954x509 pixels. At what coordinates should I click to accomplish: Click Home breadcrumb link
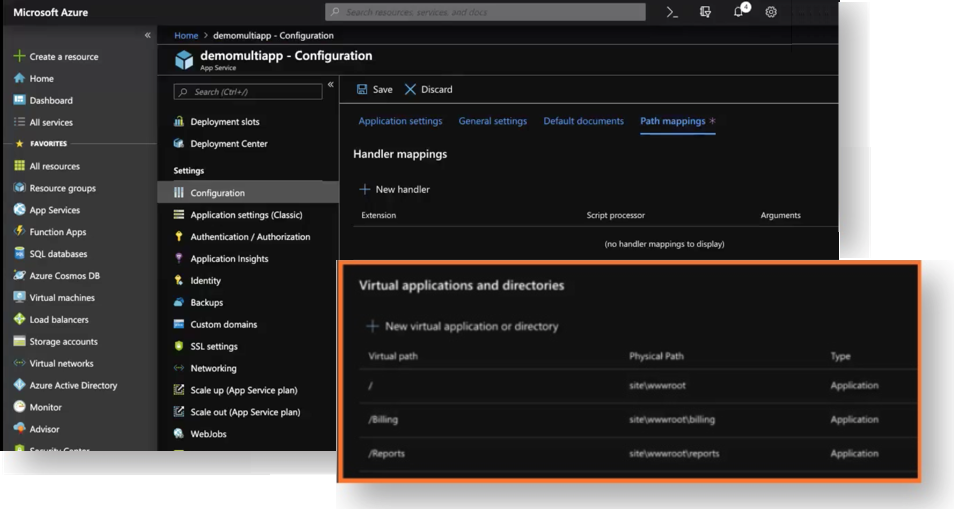186,35
